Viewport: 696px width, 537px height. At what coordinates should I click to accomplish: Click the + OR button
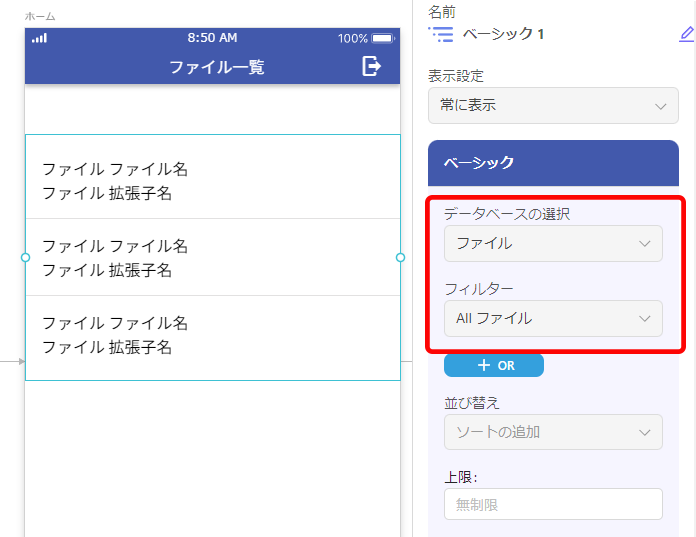pos(494,365)
